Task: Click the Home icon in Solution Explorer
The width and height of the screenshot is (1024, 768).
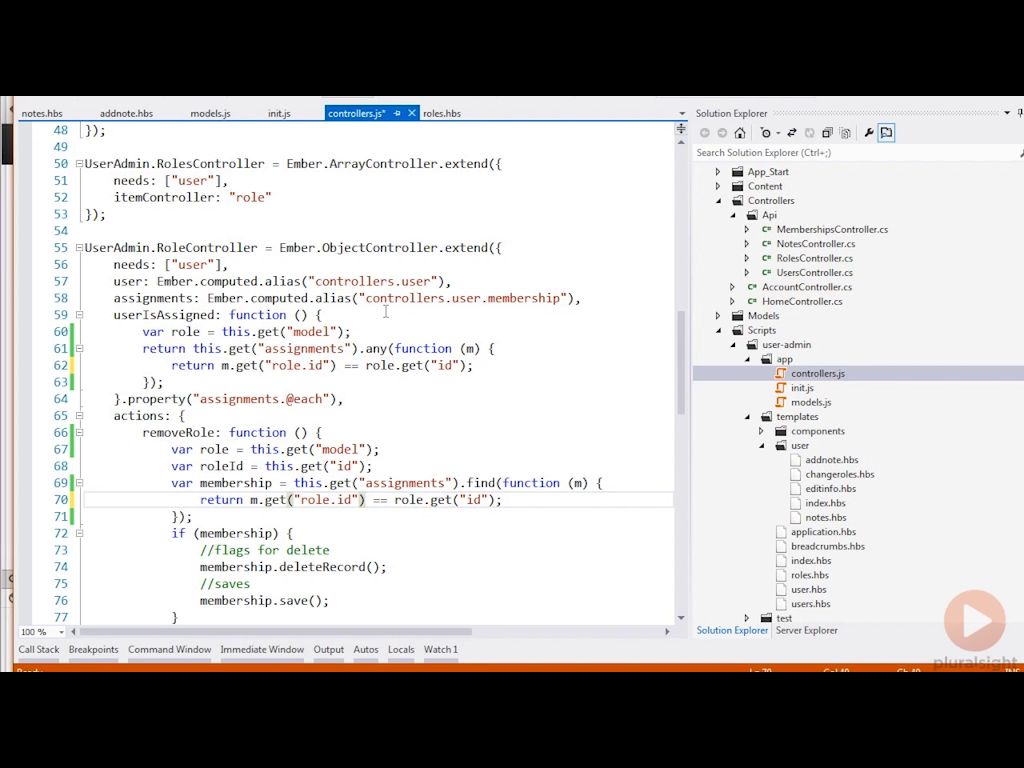Action: pyautogui.click(x=740, y=133)
